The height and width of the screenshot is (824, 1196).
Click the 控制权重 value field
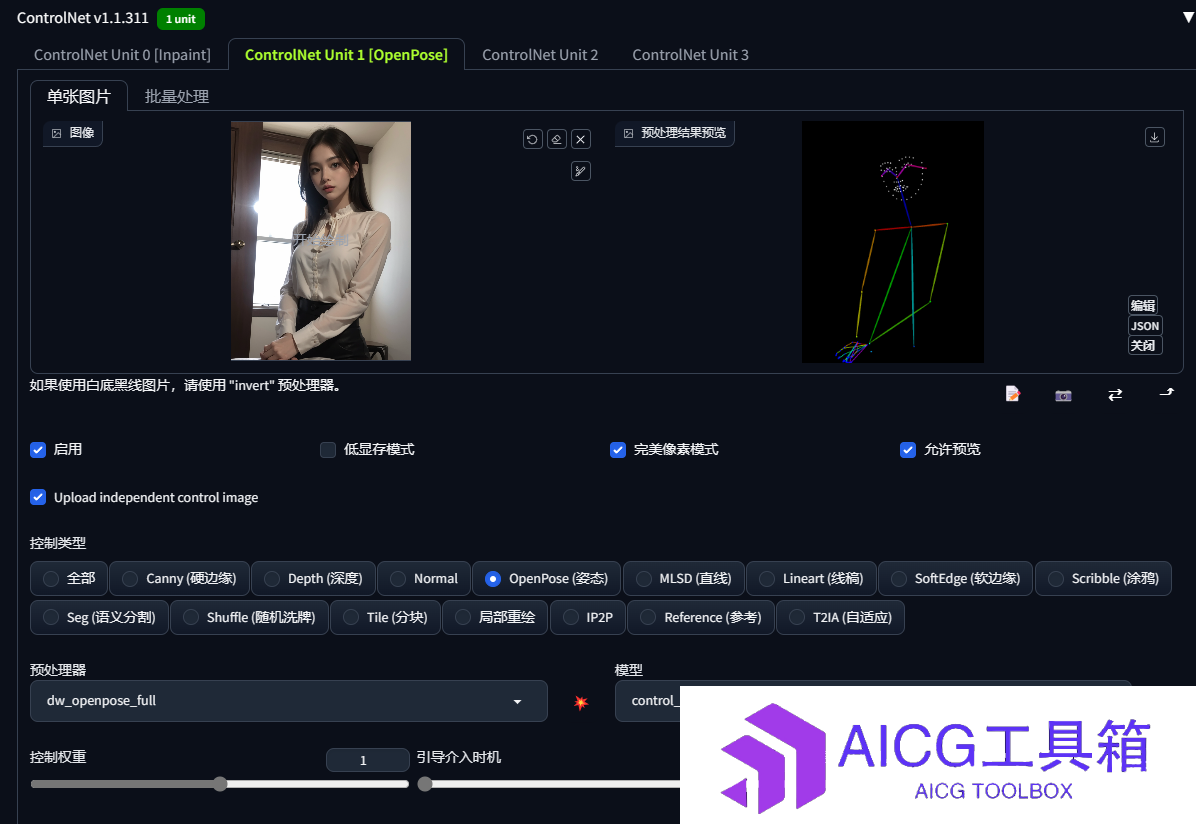[368, 760]
